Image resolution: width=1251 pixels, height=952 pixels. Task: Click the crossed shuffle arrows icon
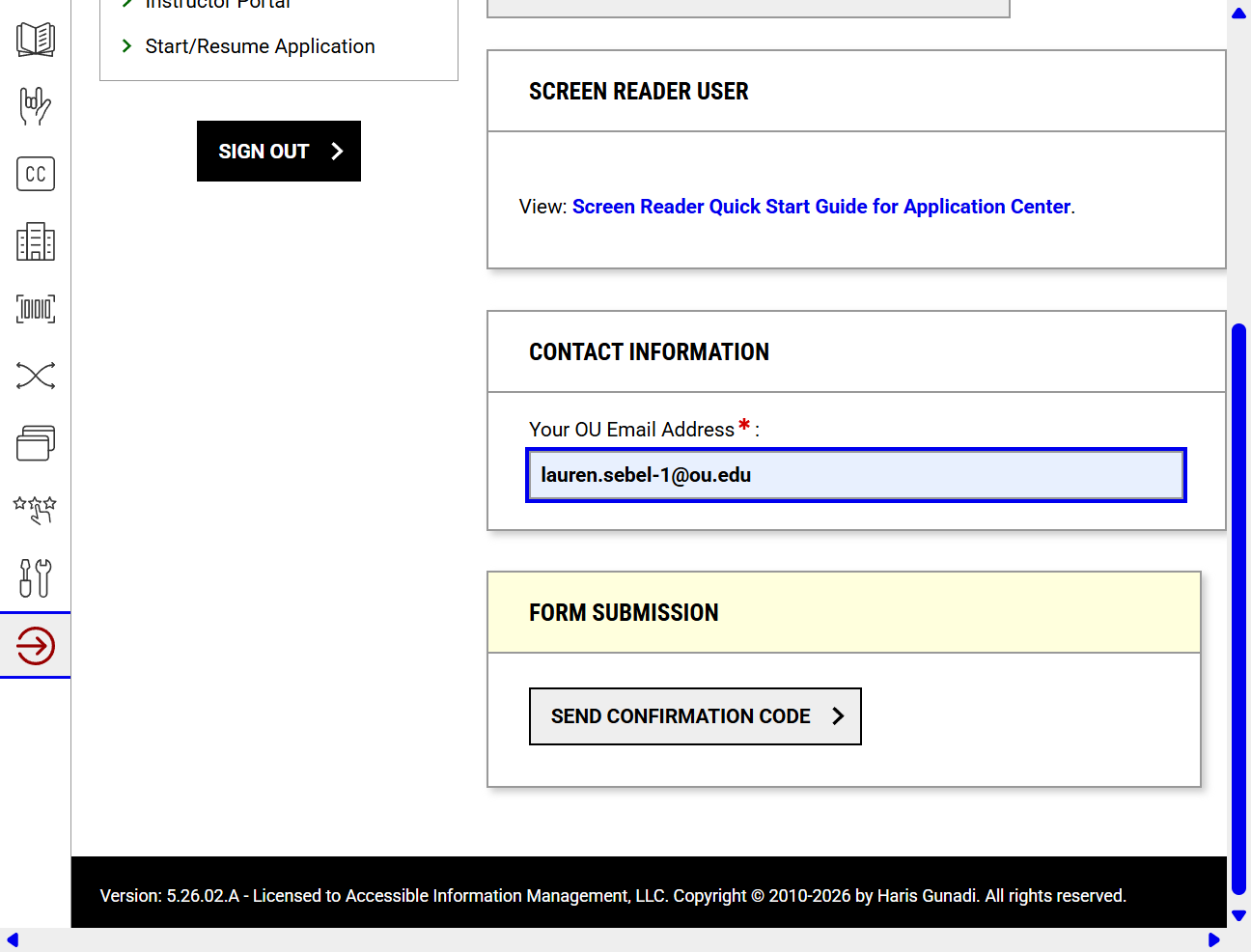click(36, 376)
